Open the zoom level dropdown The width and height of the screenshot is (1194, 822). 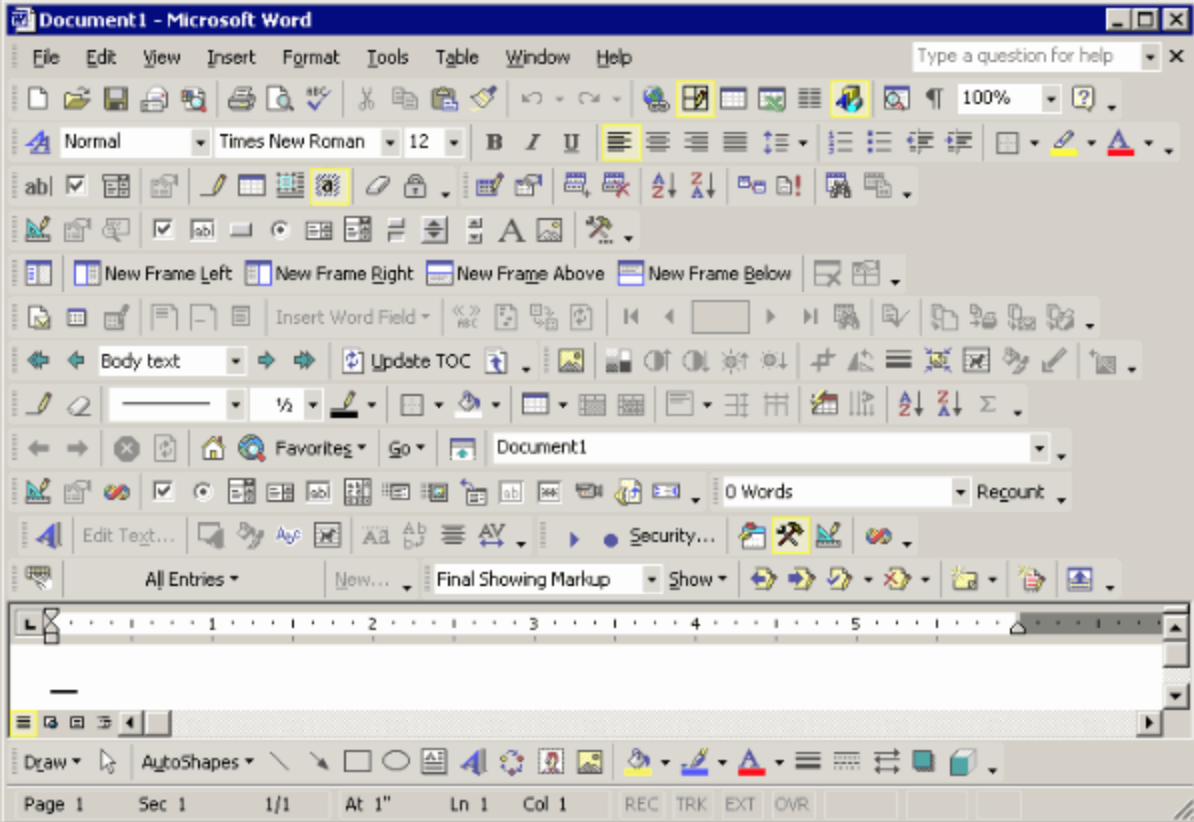pyautogui.click(x=1051, y=98)
